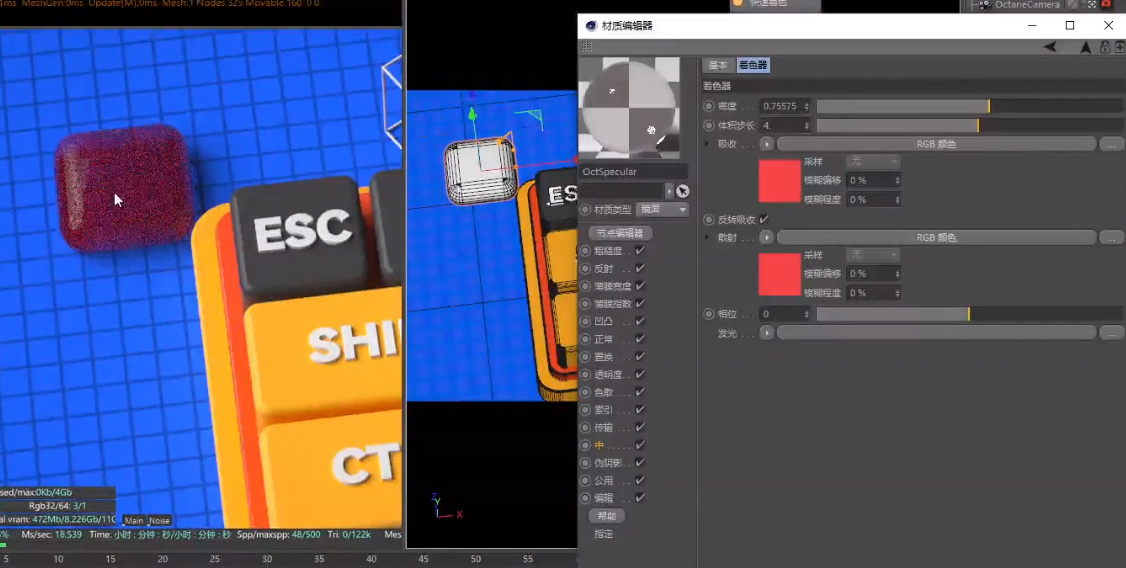
Task: Click the keyframe dot beside 透明度
Action: 585,374
